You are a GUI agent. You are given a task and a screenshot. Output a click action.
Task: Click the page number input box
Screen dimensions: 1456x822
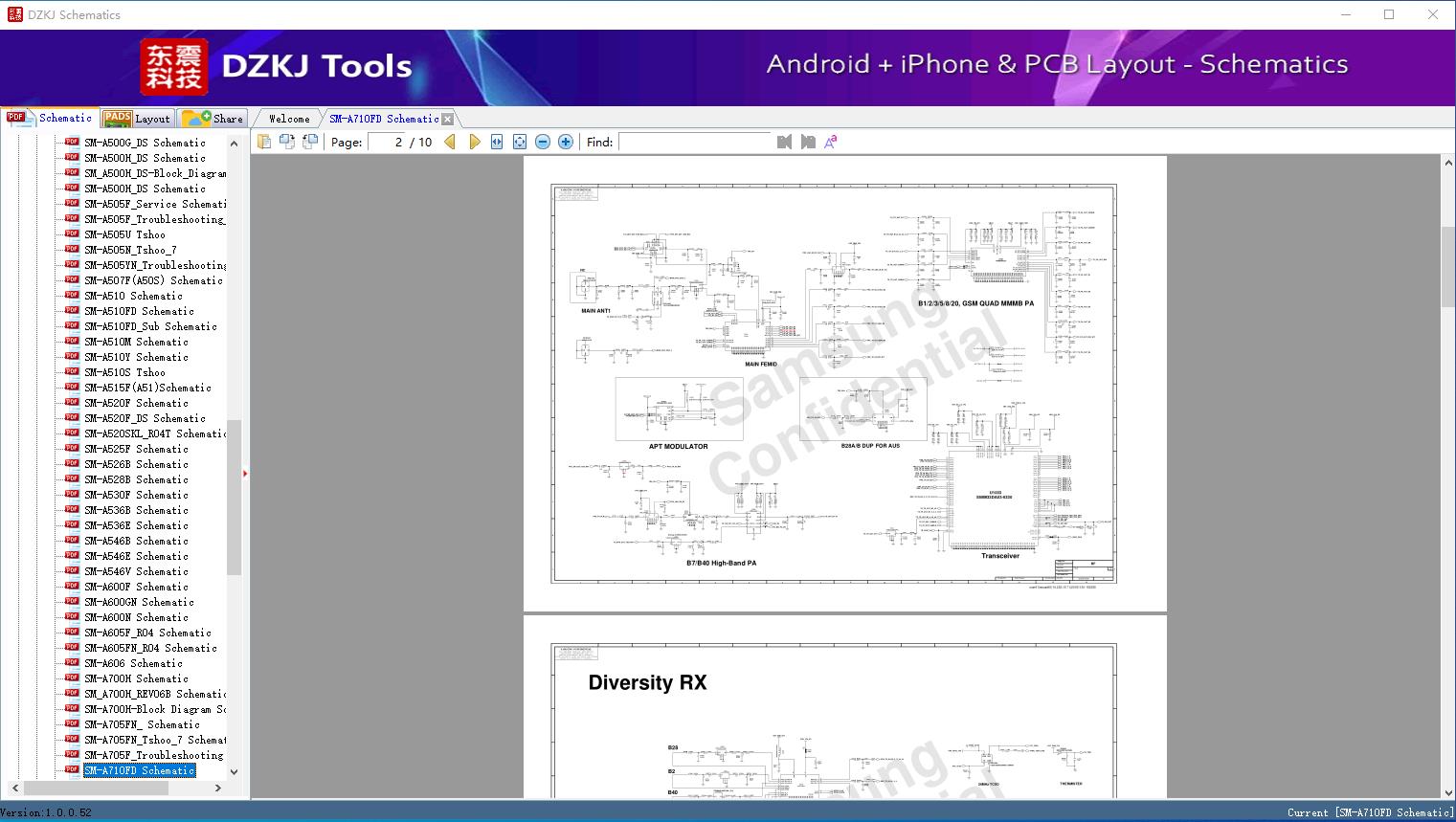(x=386, y=142)
